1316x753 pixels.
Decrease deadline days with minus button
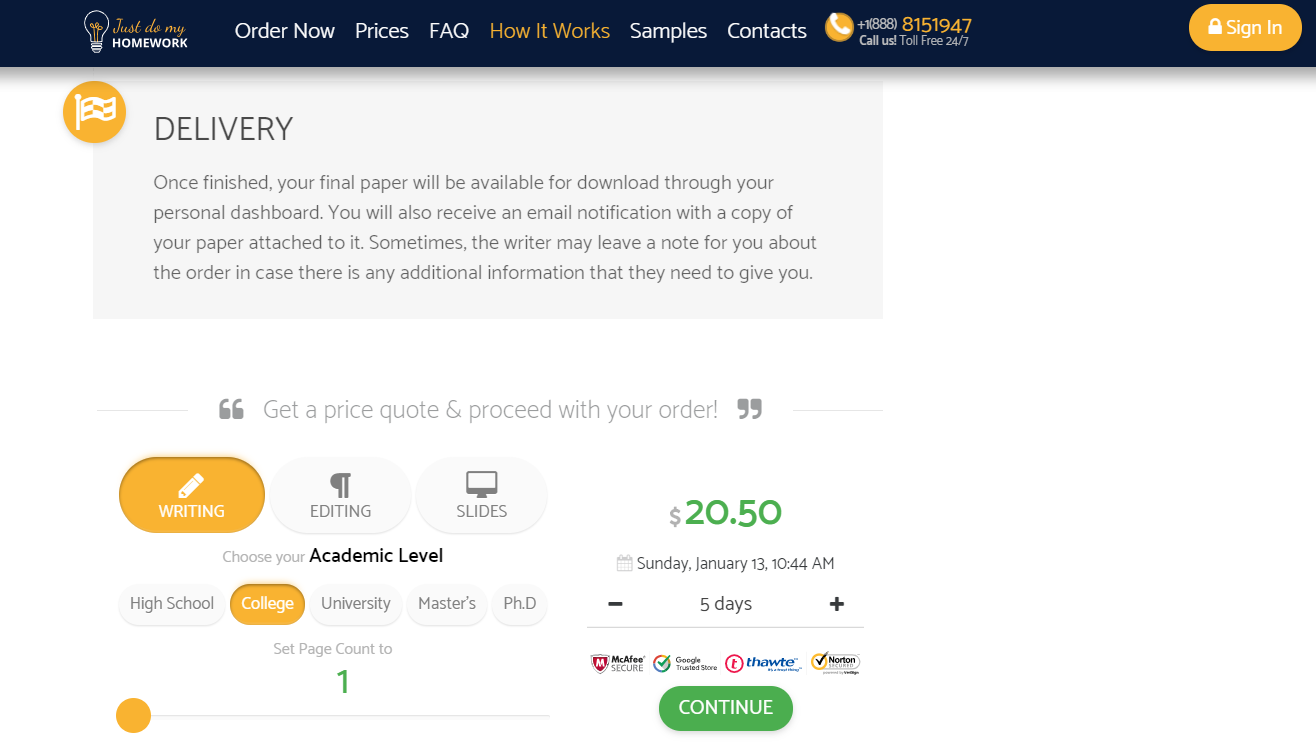tap(615, 604)
